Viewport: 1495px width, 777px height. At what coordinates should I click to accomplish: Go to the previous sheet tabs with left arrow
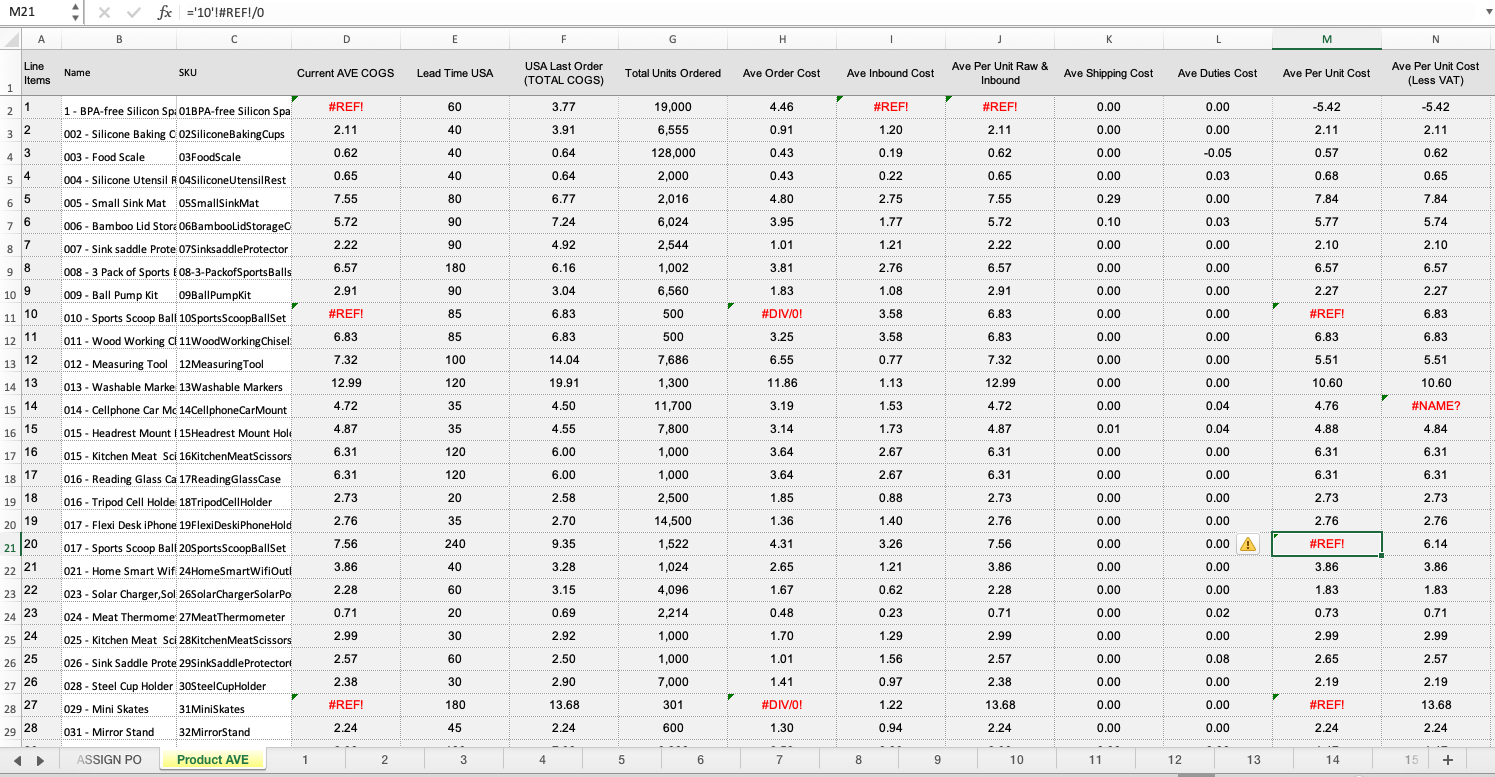[17, 760]
